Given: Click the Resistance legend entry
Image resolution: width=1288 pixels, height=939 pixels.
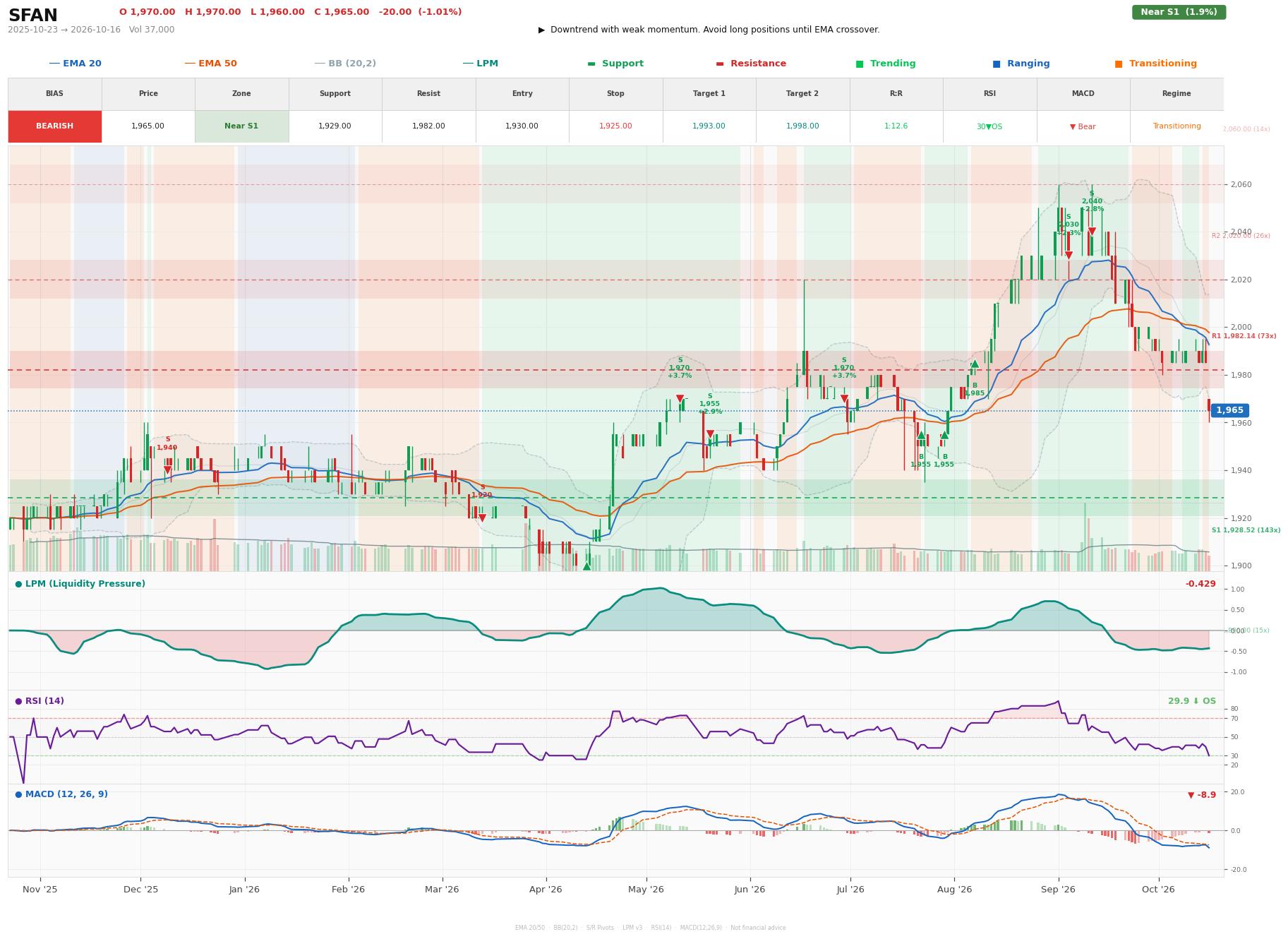Looking at the screenshot, I should pos(751,64).
